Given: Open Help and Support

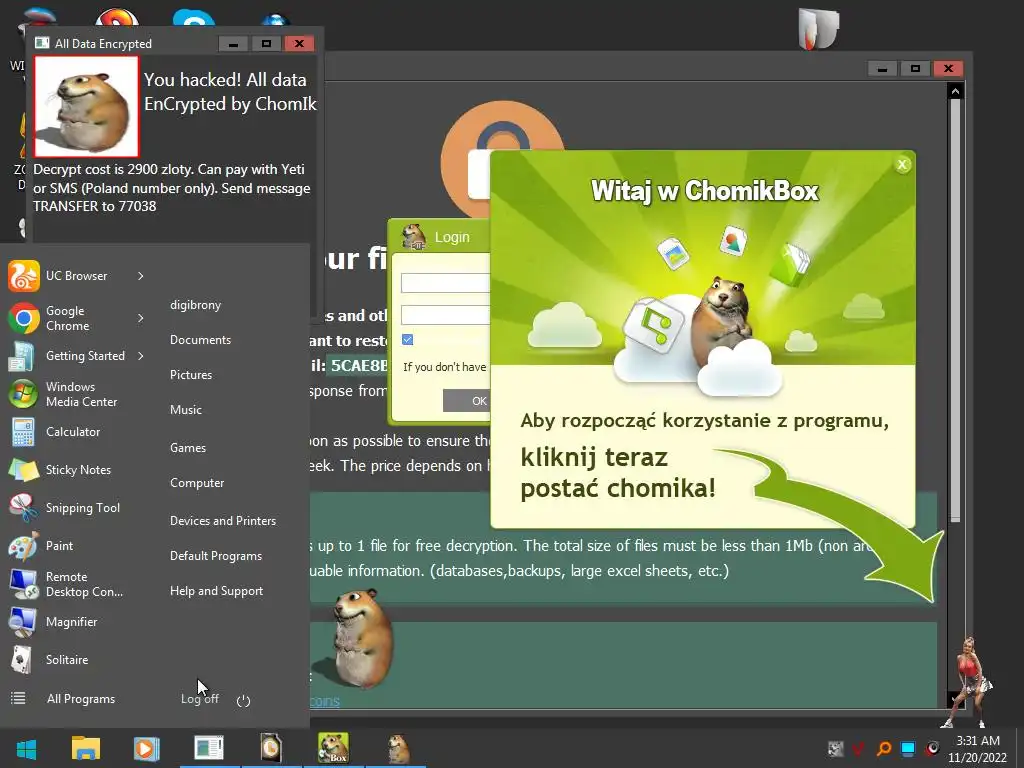Looking at the screenshot, I should (216, 591).
